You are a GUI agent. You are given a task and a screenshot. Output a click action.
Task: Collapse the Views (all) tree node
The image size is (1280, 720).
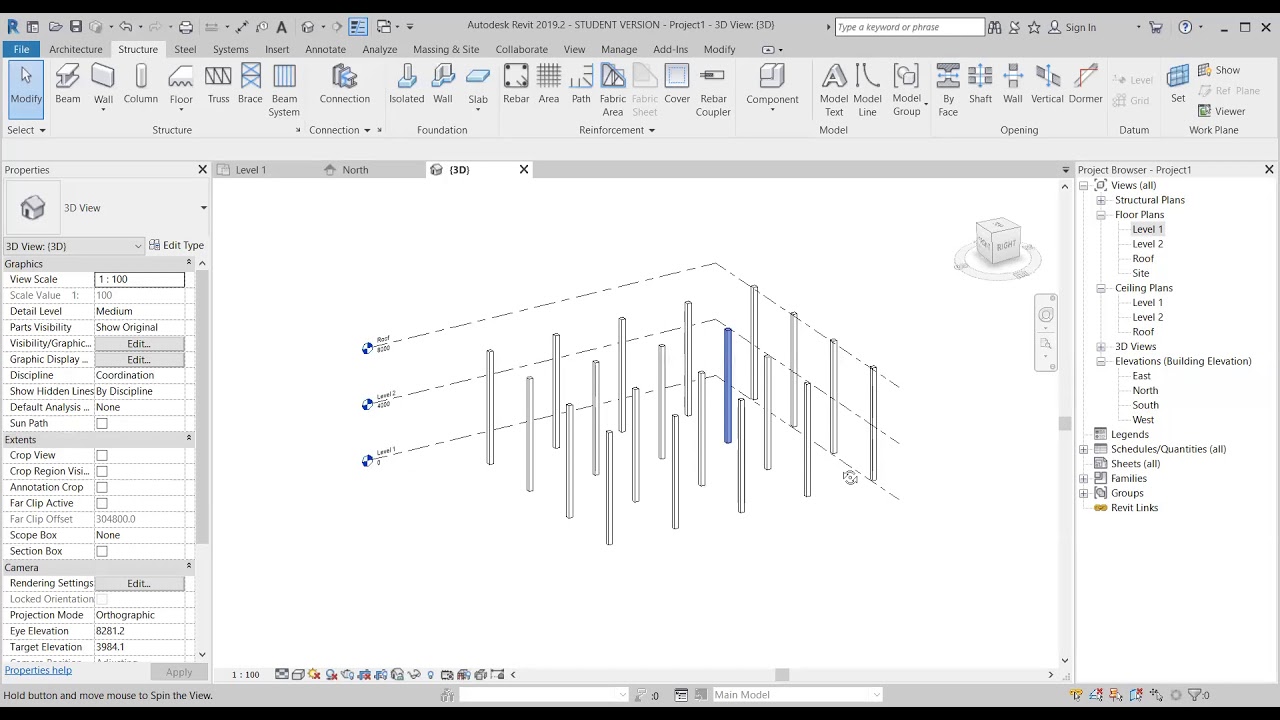coord(1084,185)
